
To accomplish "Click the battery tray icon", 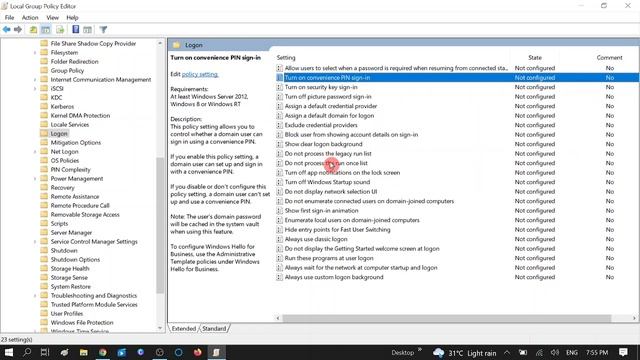I will tap(523, 353).
